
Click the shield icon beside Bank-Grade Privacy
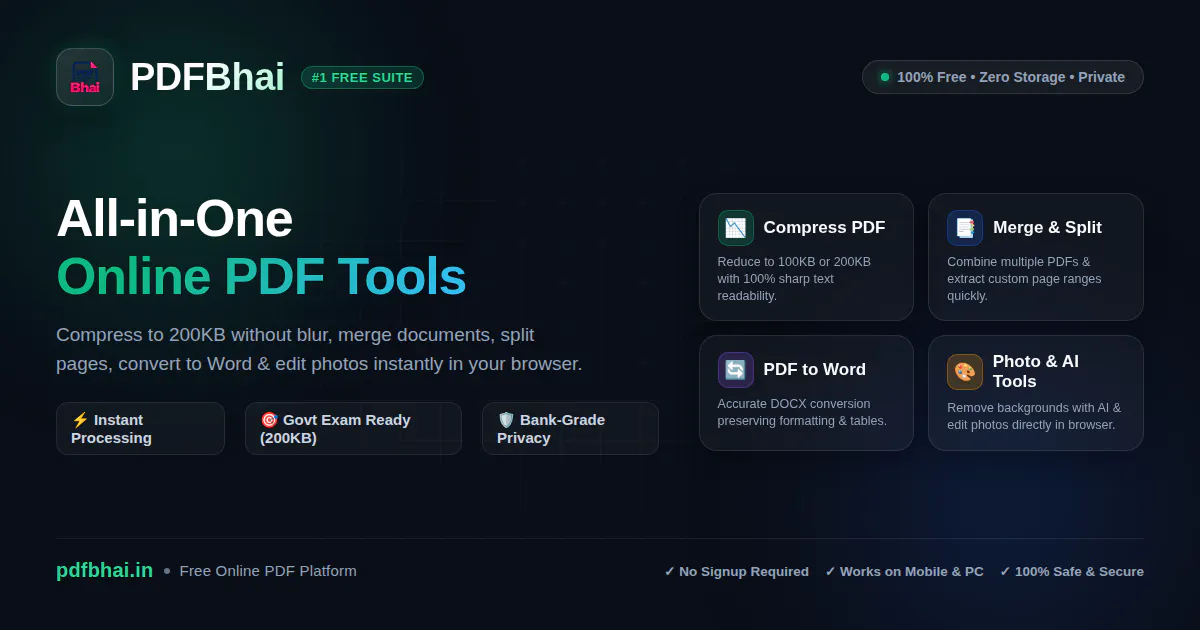[x=506, y=420]
